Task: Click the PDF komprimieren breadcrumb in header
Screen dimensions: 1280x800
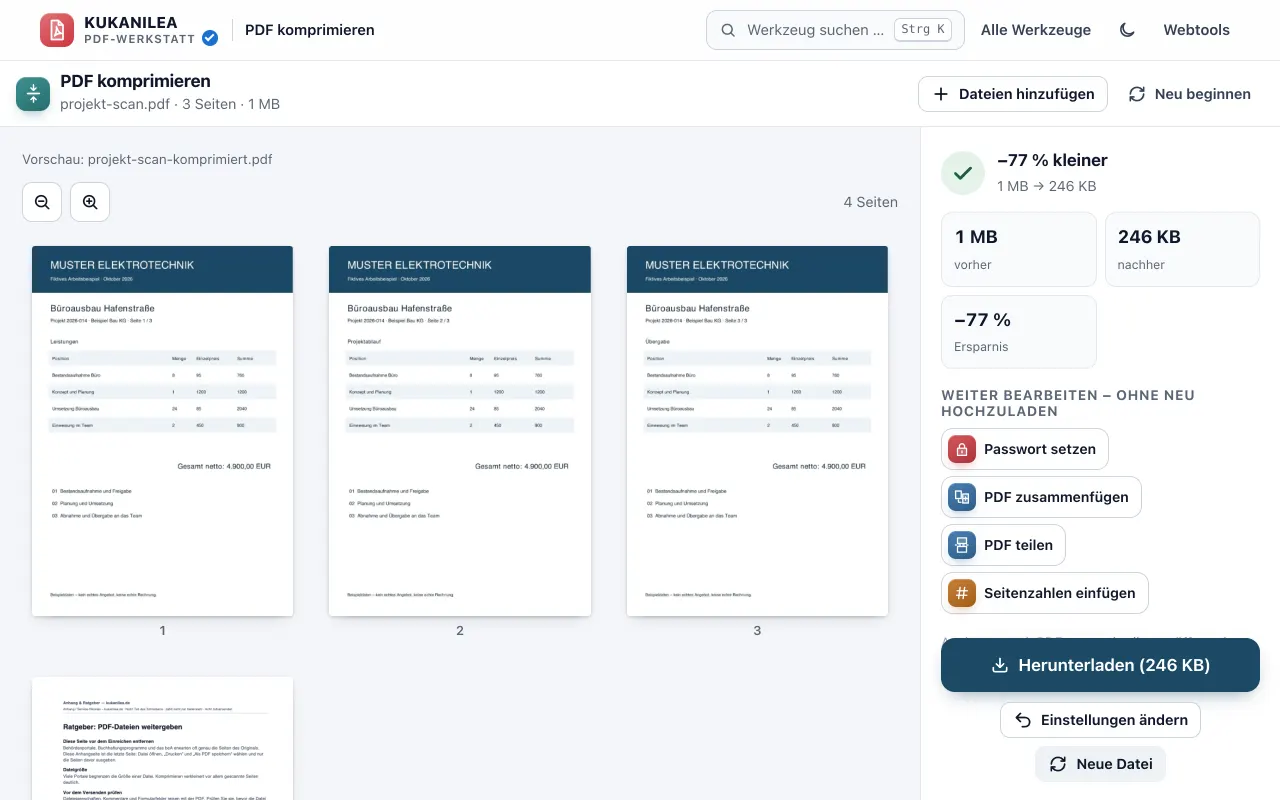Action: click(x=310, y=30)
